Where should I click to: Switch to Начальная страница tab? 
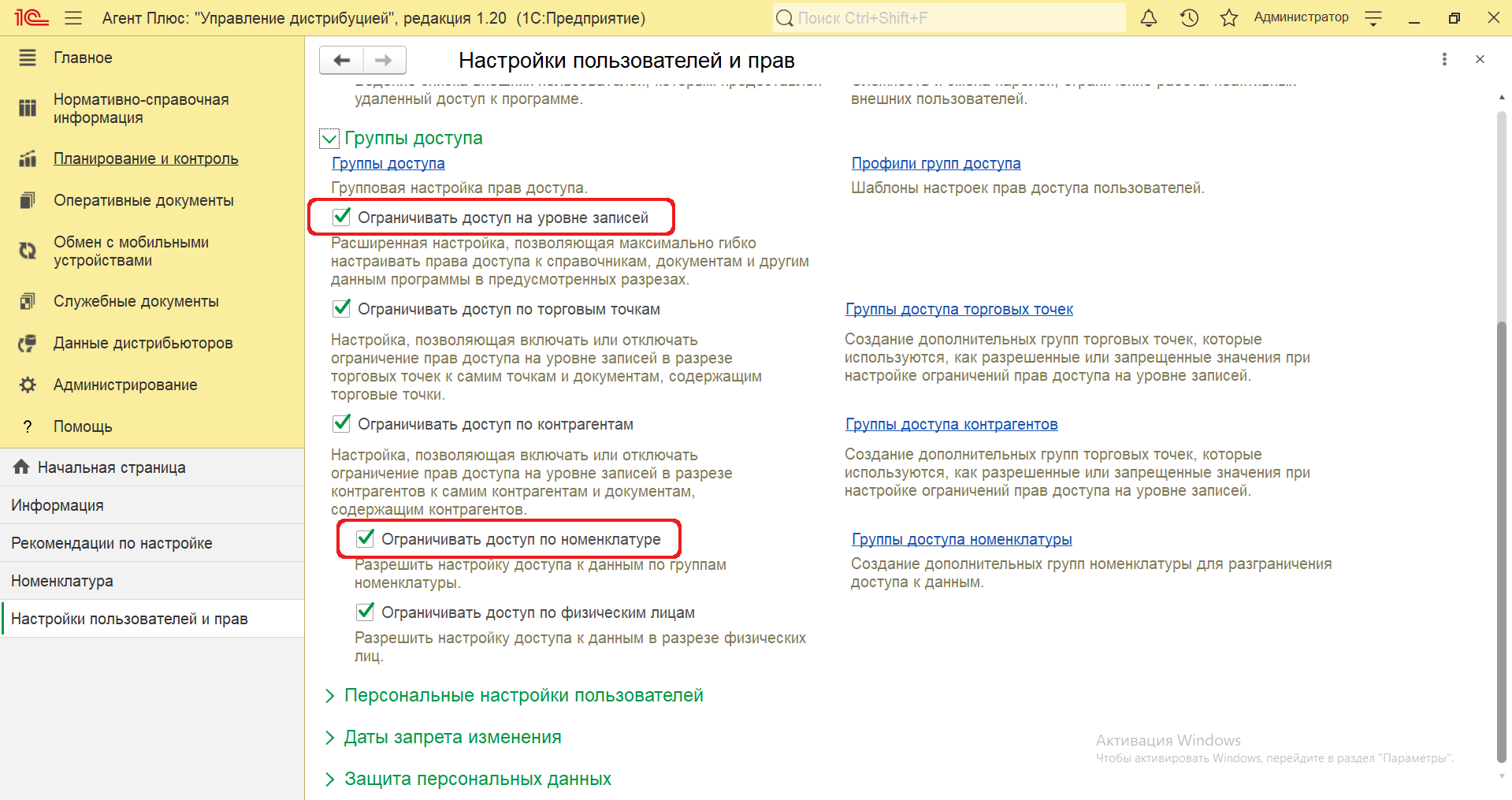pyautogui.click(x=152, y=467)
